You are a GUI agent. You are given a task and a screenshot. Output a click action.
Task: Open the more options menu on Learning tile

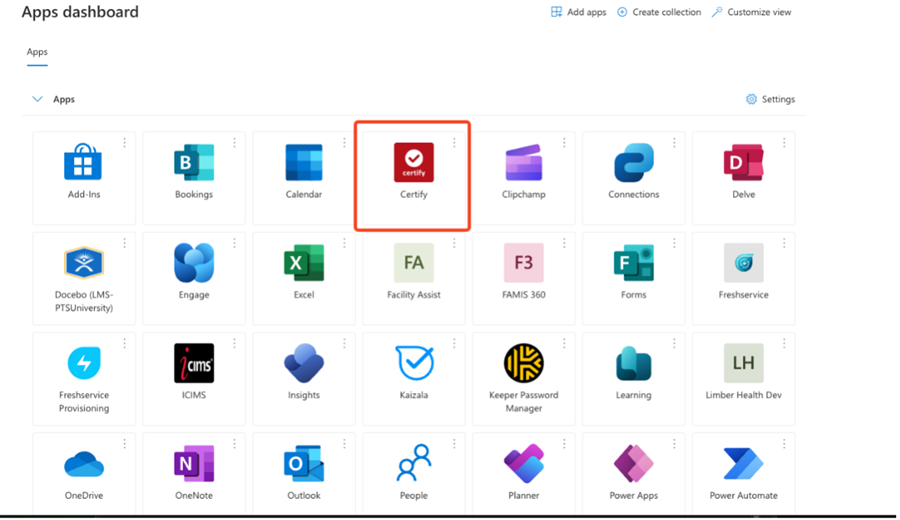pos(674,343)
